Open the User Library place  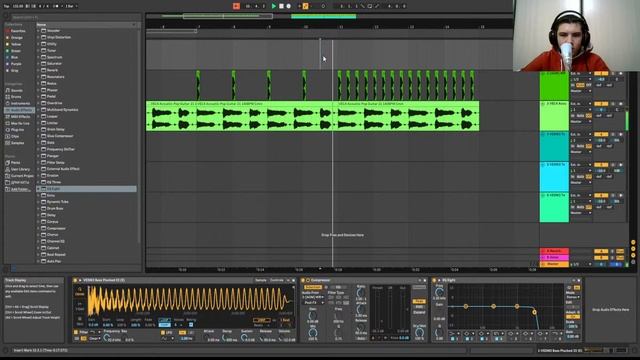point(18,169)
